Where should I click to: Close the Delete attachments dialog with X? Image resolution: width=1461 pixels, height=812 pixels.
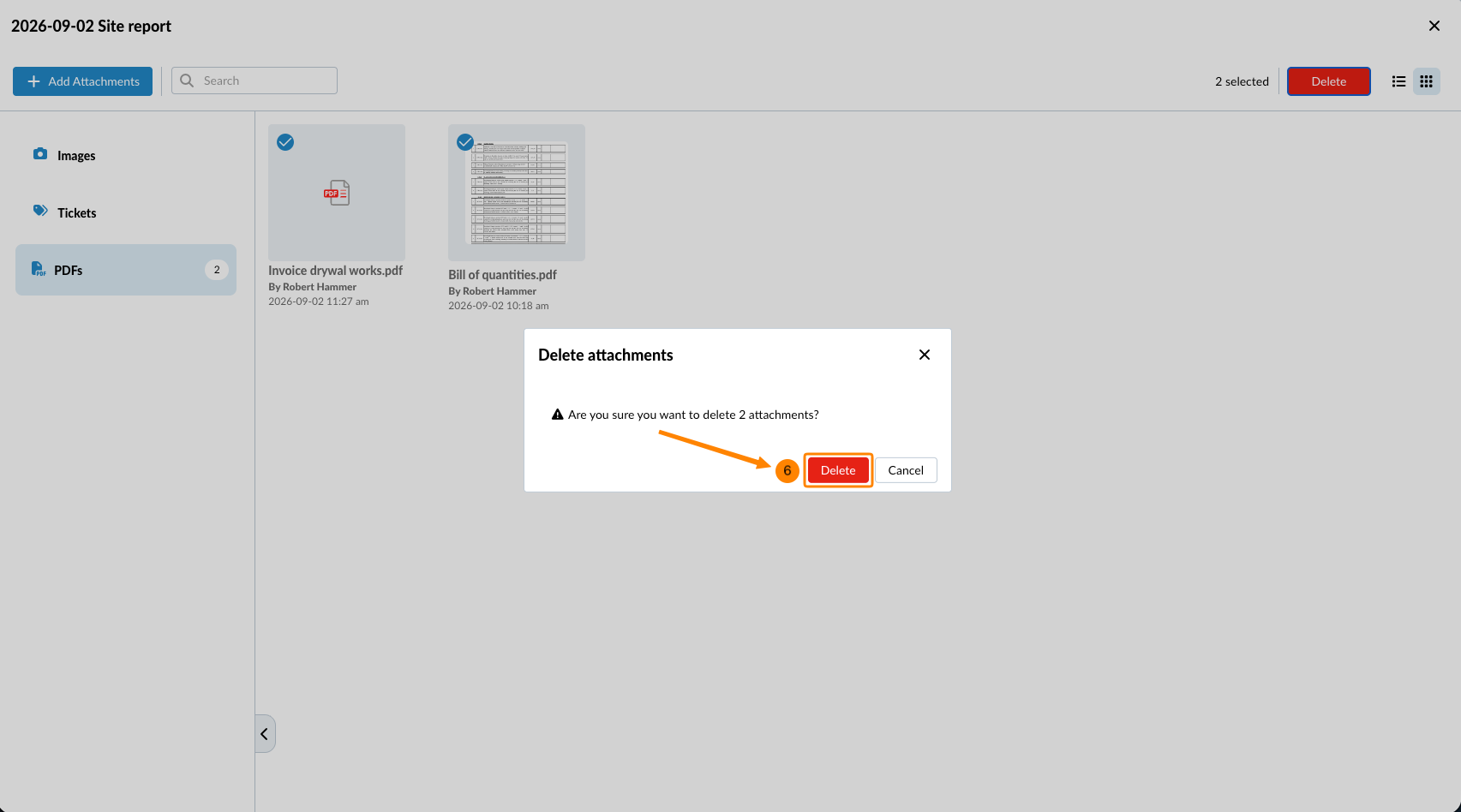(925, 355)
